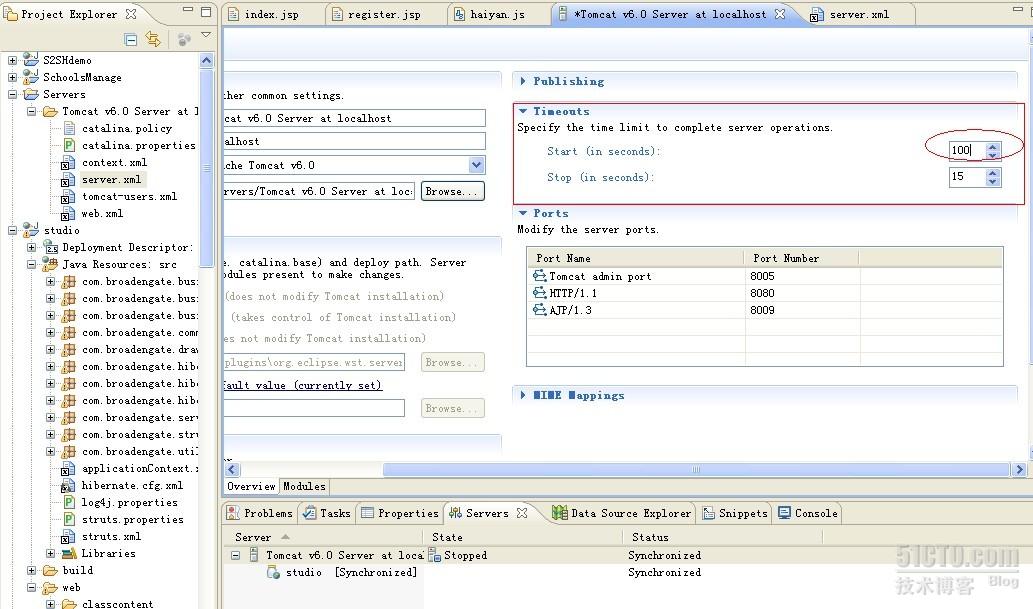Image resolution: width=1033 pixels, height=609 pixels.
Task: Collapse the Timeouts section
Action: coord(523,111)
